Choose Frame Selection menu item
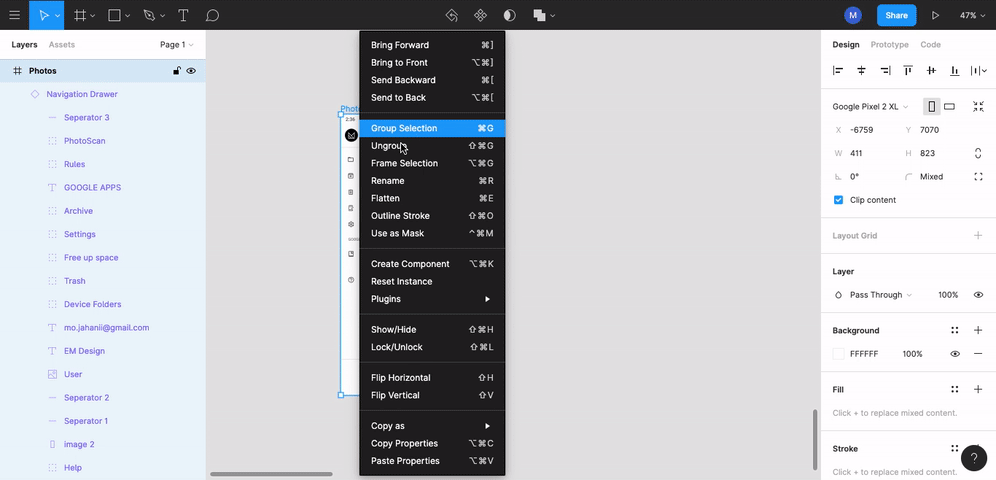Image resolution: width=996 pixels, height=480 pixels. [432, 163]
